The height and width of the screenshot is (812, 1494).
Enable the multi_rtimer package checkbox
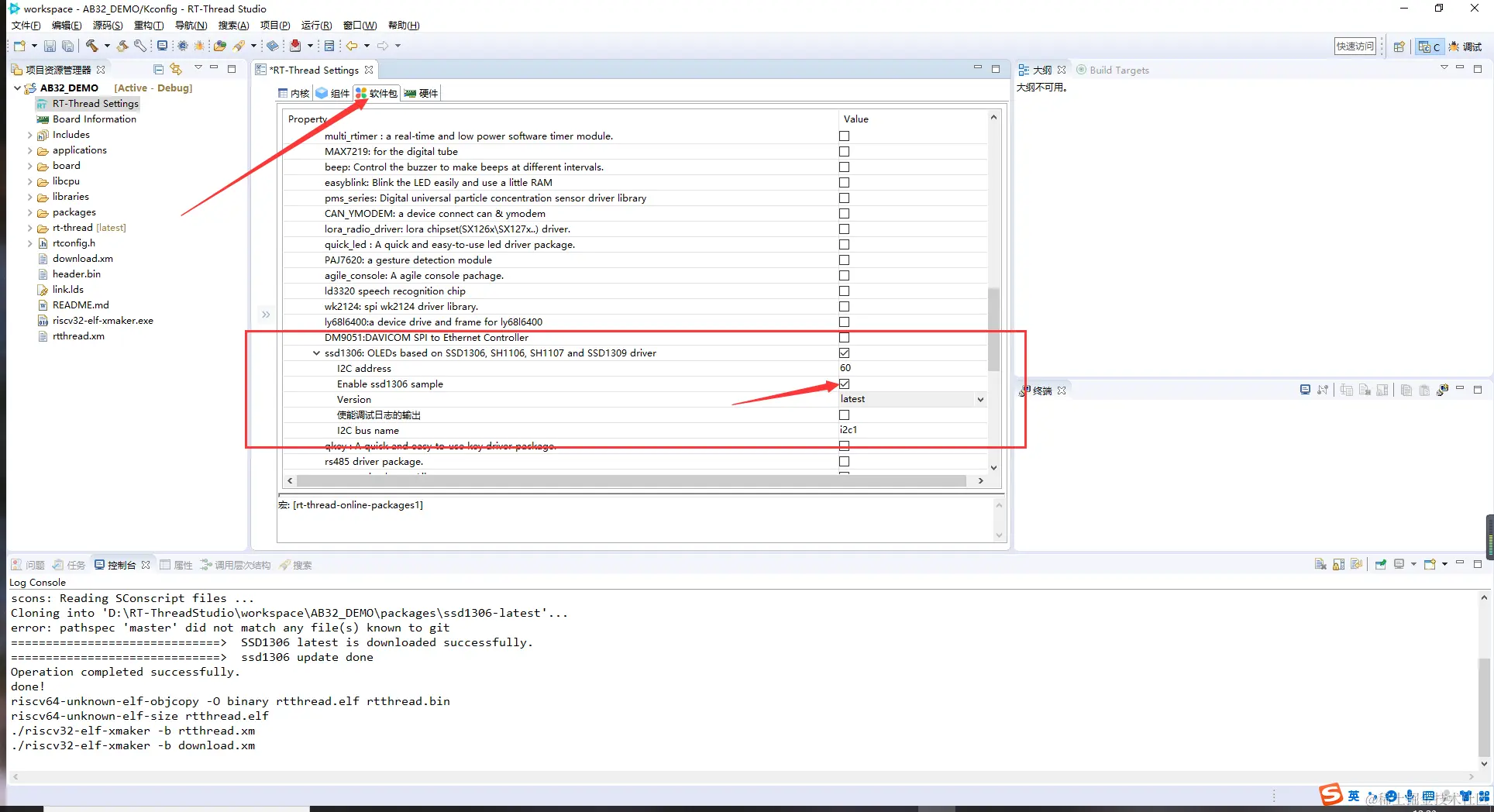pyautogui.click(x=844, y=136)
